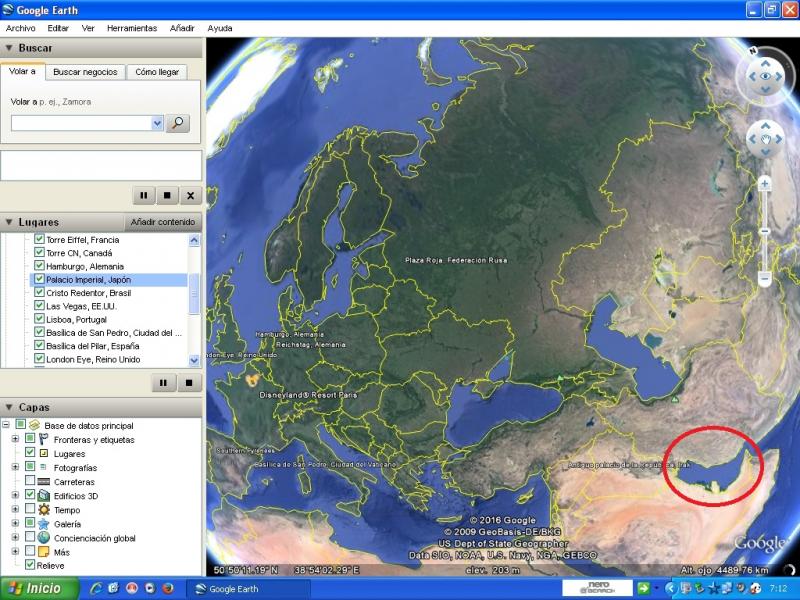This screenshot has width=800, height=600.
Task: Open the Ayuda menu
Action: click(x=220, y=28)
